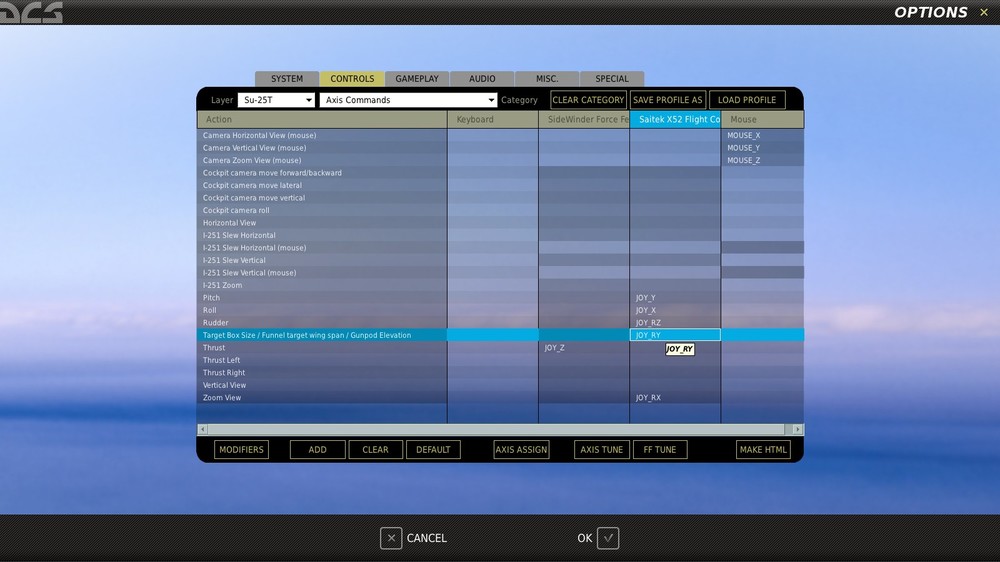Viewport: 1000px width, 562px height.
Task: Click the scrollbar's right arrow
Action: [x=797, y=429]
